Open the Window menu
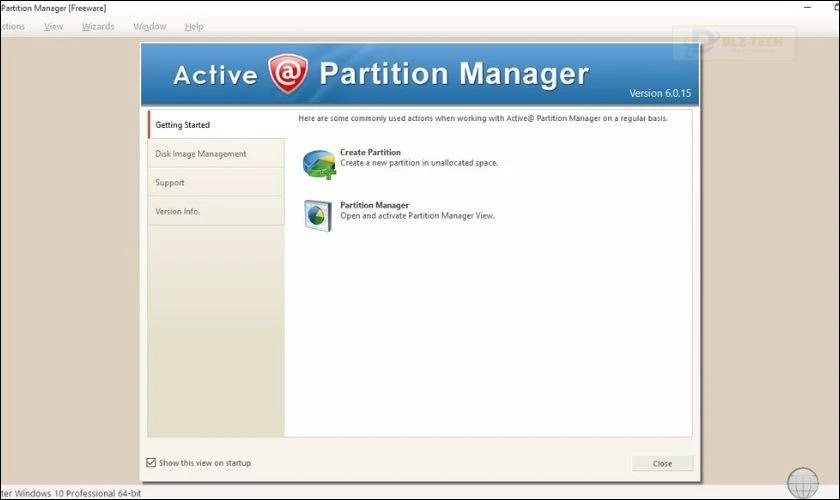 149,26
